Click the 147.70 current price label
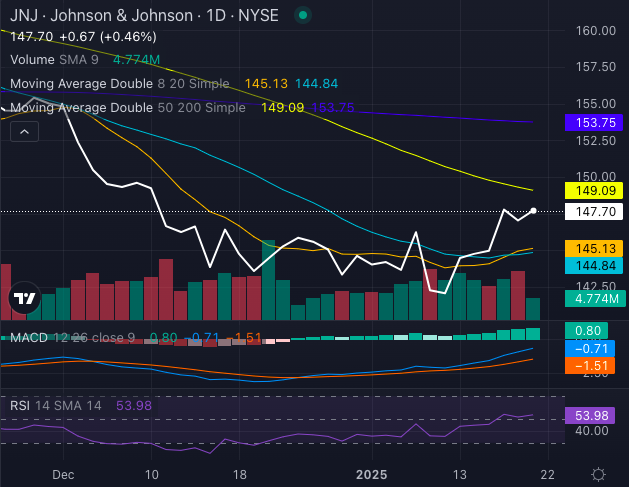Viewport: 629px width, 487px height. [x=593, y=212]
